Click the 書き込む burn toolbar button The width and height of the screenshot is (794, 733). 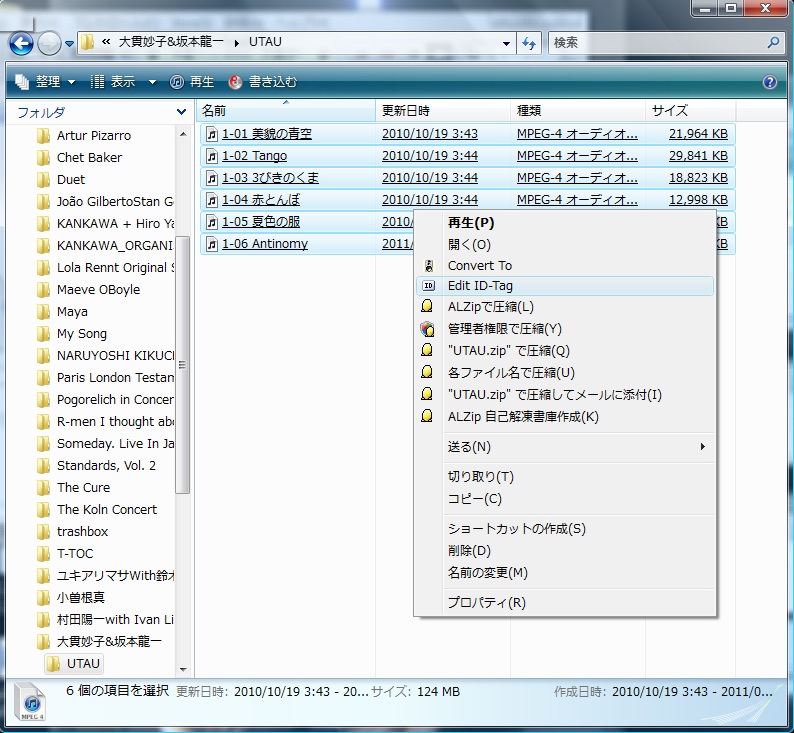[x=263, y=82]
